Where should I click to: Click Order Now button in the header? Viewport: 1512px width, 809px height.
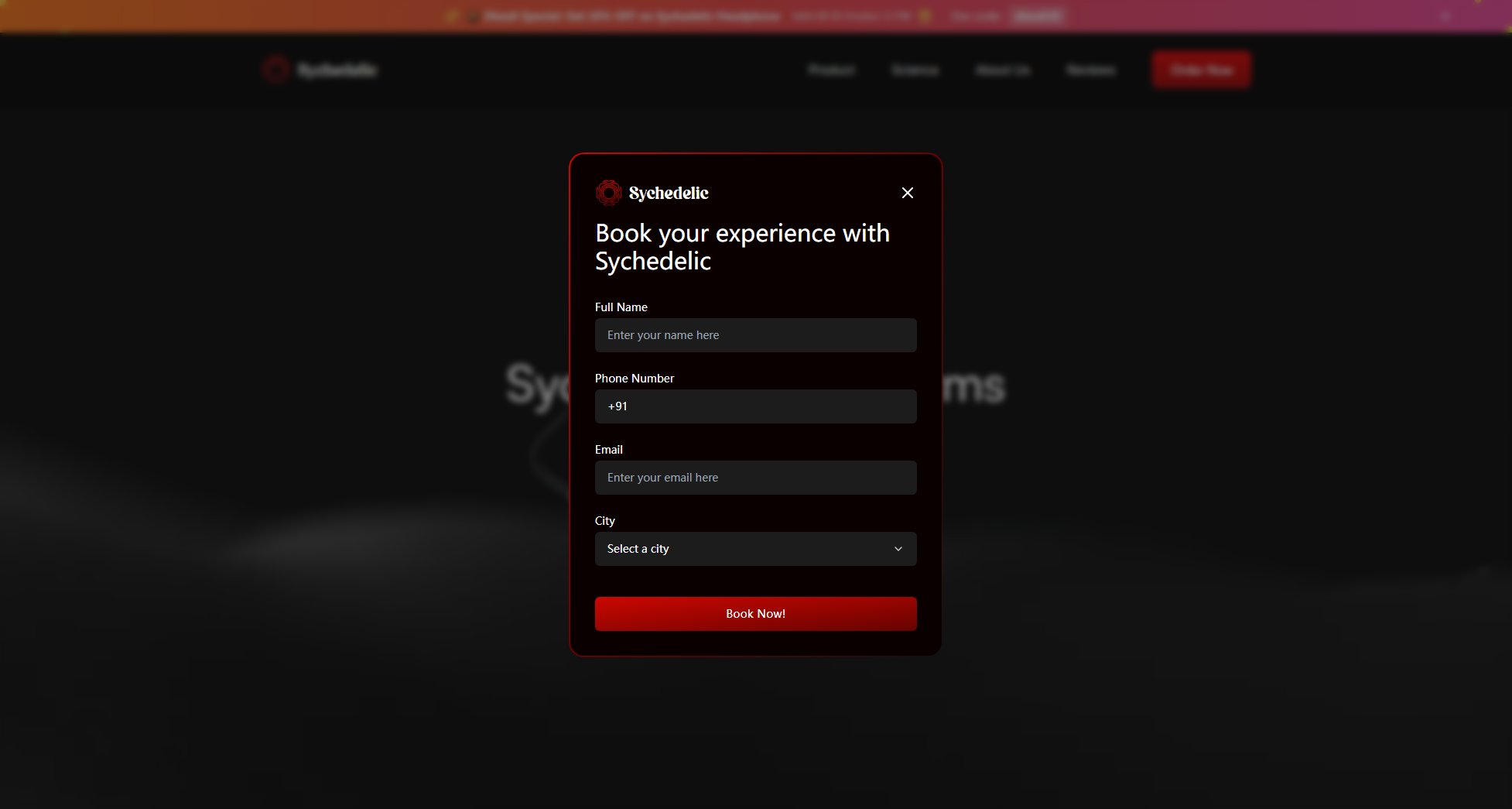click(1201, 70)
